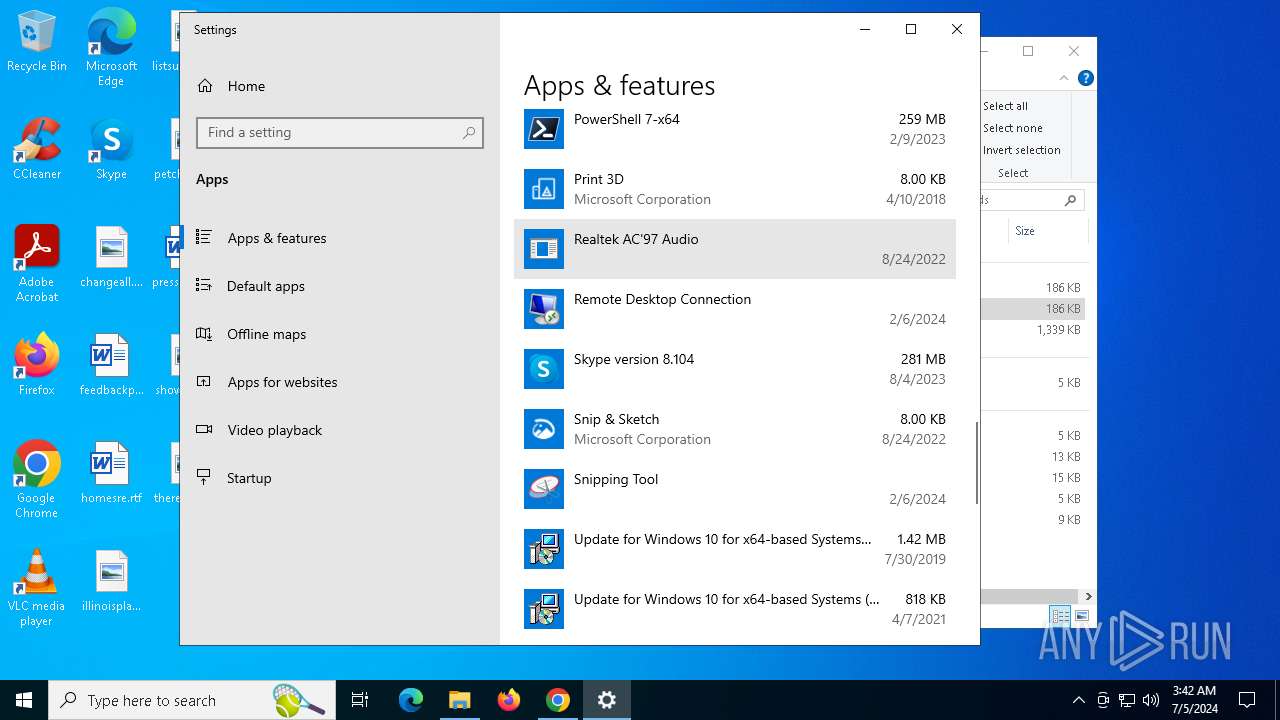Click the Skype version 8.104 icon
The width and height of the screenshot is (1280, 720).
[544, 369]
